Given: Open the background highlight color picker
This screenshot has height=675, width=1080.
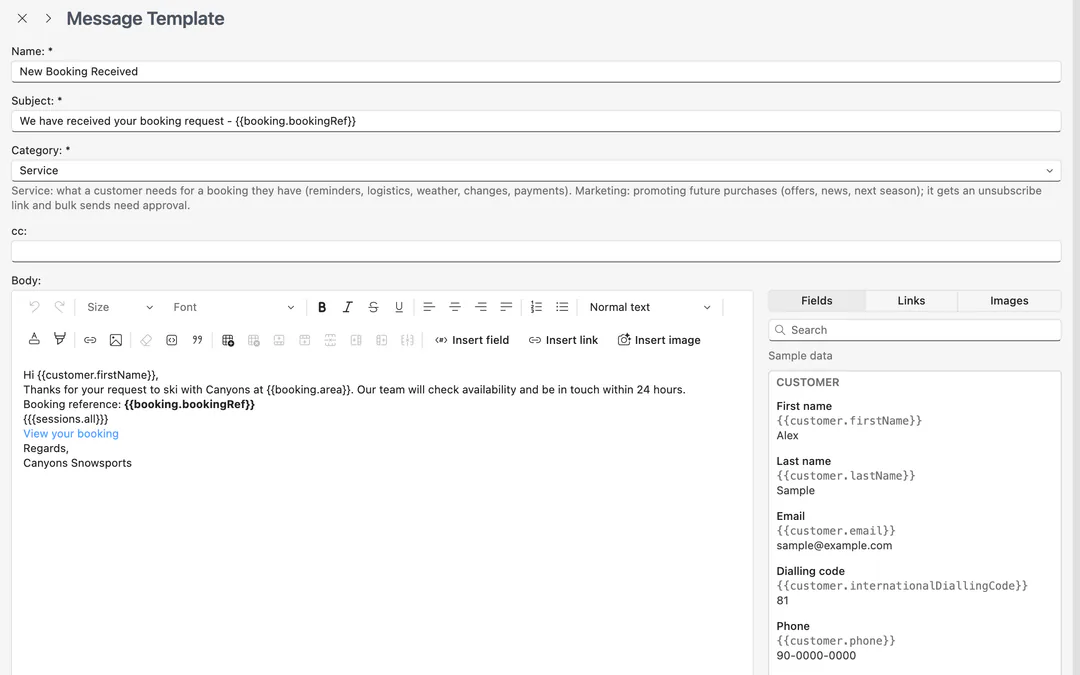Looking at the screenshot, I should pyautogui.click(x=60, y=340).
